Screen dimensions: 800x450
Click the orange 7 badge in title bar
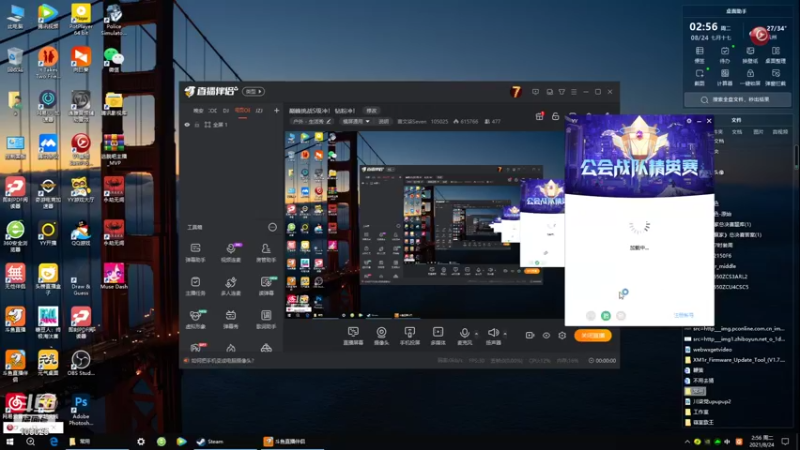click(x=516, y=92)
